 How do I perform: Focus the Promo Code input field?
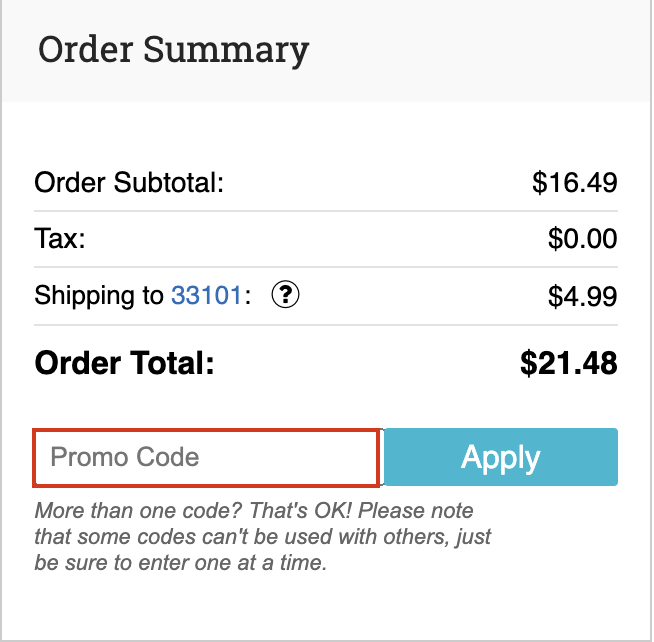pyautogui.click(x=206, y=457)
